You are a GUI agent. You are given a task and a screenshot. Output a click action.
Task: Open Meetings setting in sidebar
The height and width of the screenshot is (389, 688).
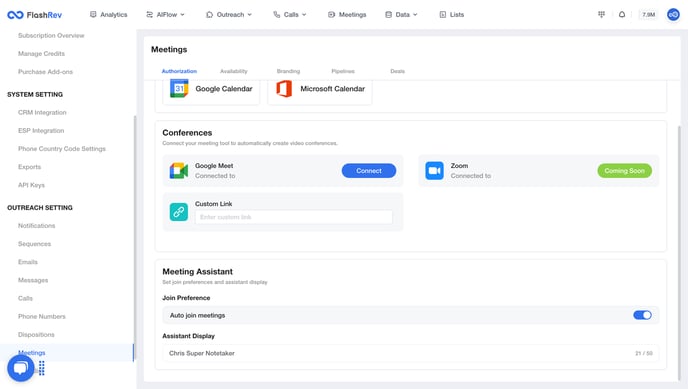click(x=32, y=353)
